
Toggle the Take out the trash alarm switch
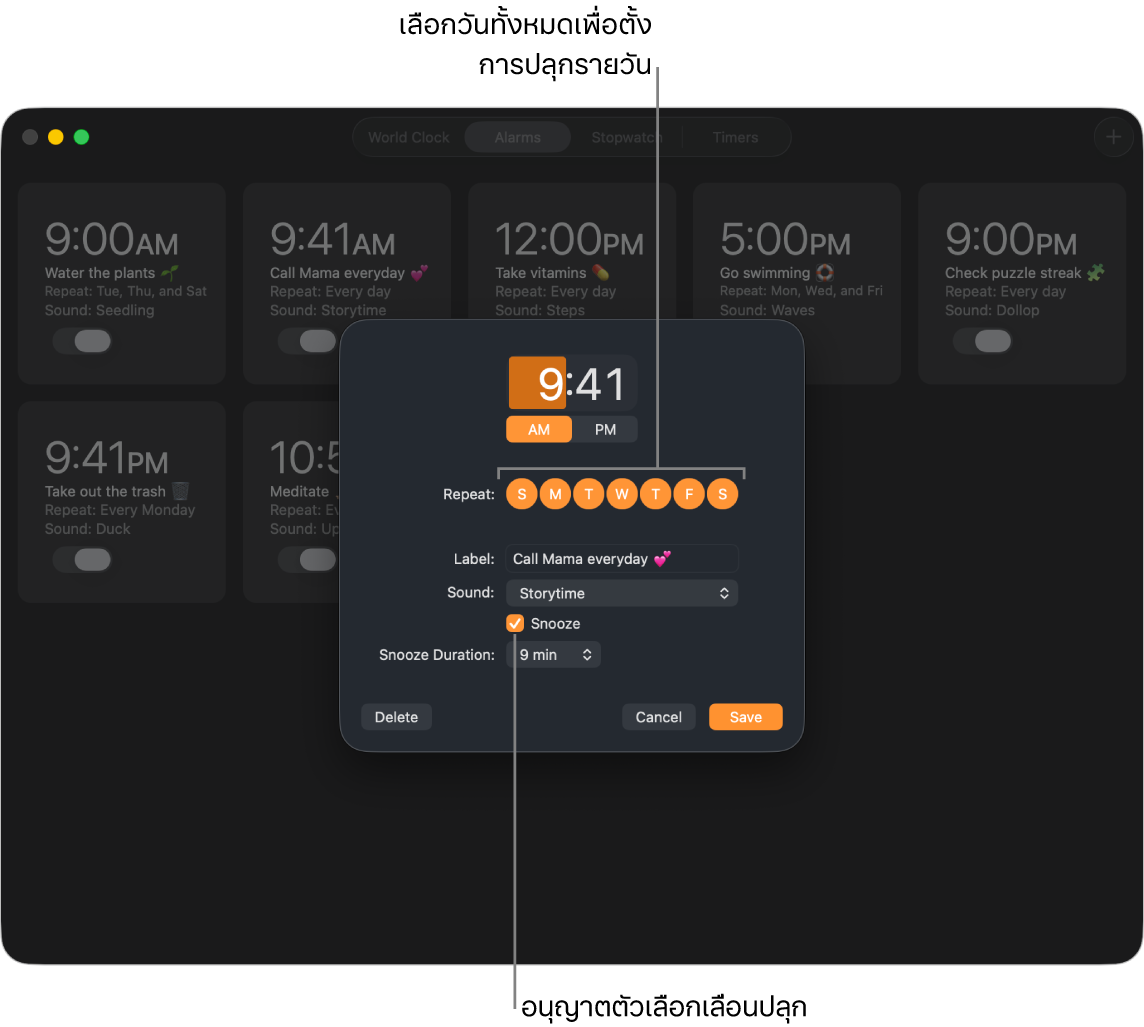(82, 559)
